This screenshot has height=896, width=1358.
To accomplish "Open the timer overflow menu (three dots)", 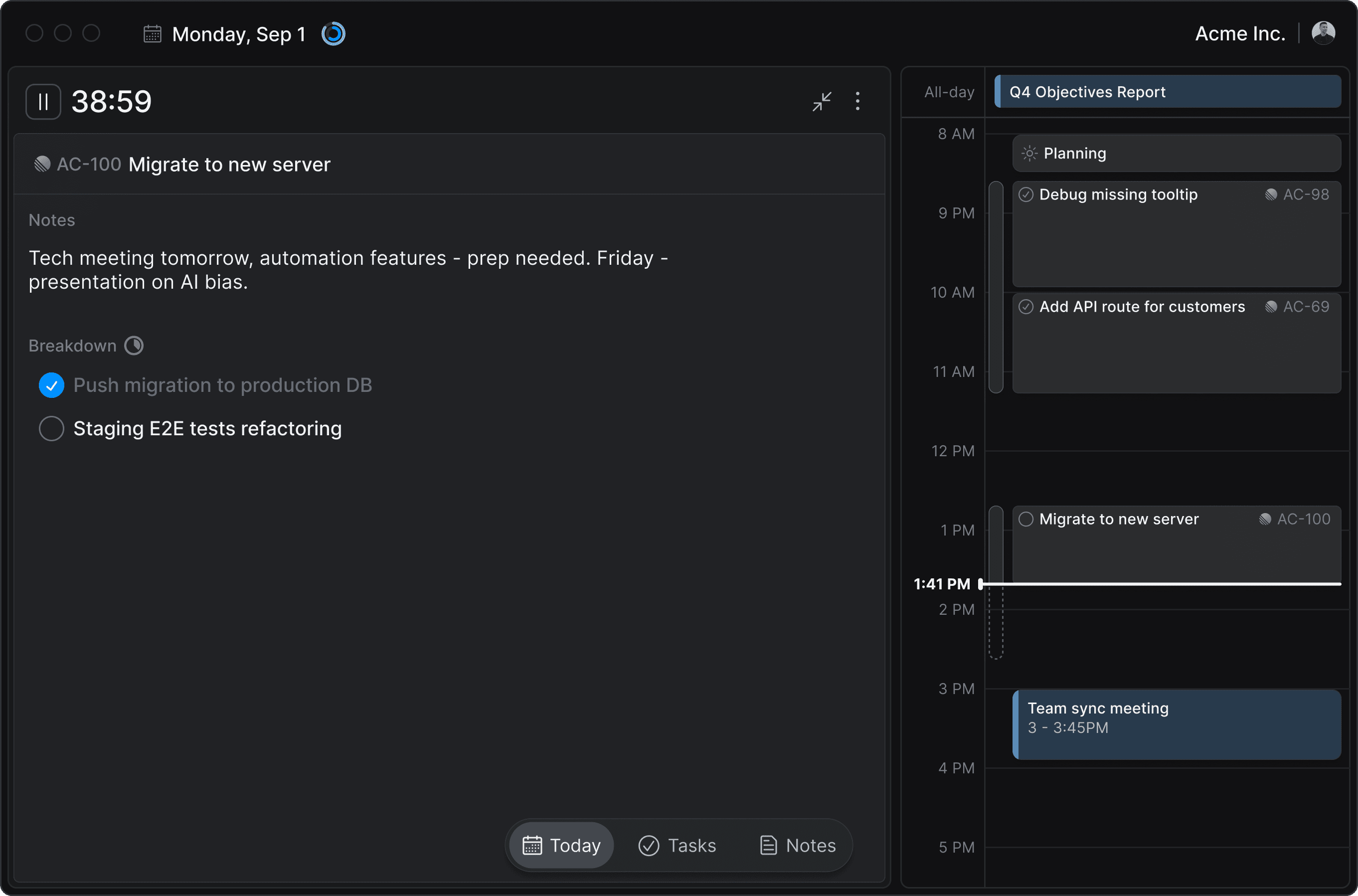I will 857,101.
